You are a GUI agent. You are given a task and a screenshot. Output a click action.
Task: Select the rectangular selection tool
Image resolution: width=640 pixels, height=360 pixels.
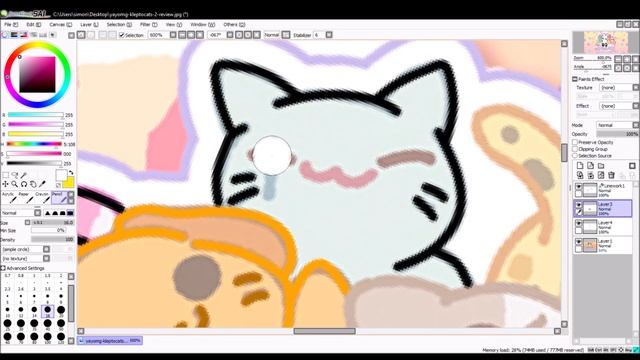[x=5, y=175]
